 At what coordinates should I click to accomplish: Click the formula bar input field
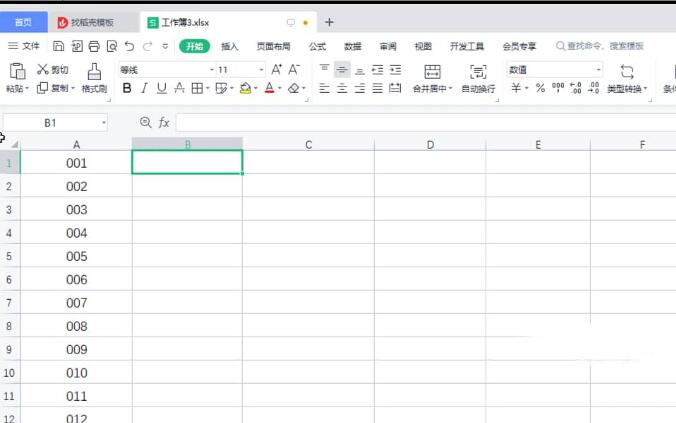click(426, 123)
